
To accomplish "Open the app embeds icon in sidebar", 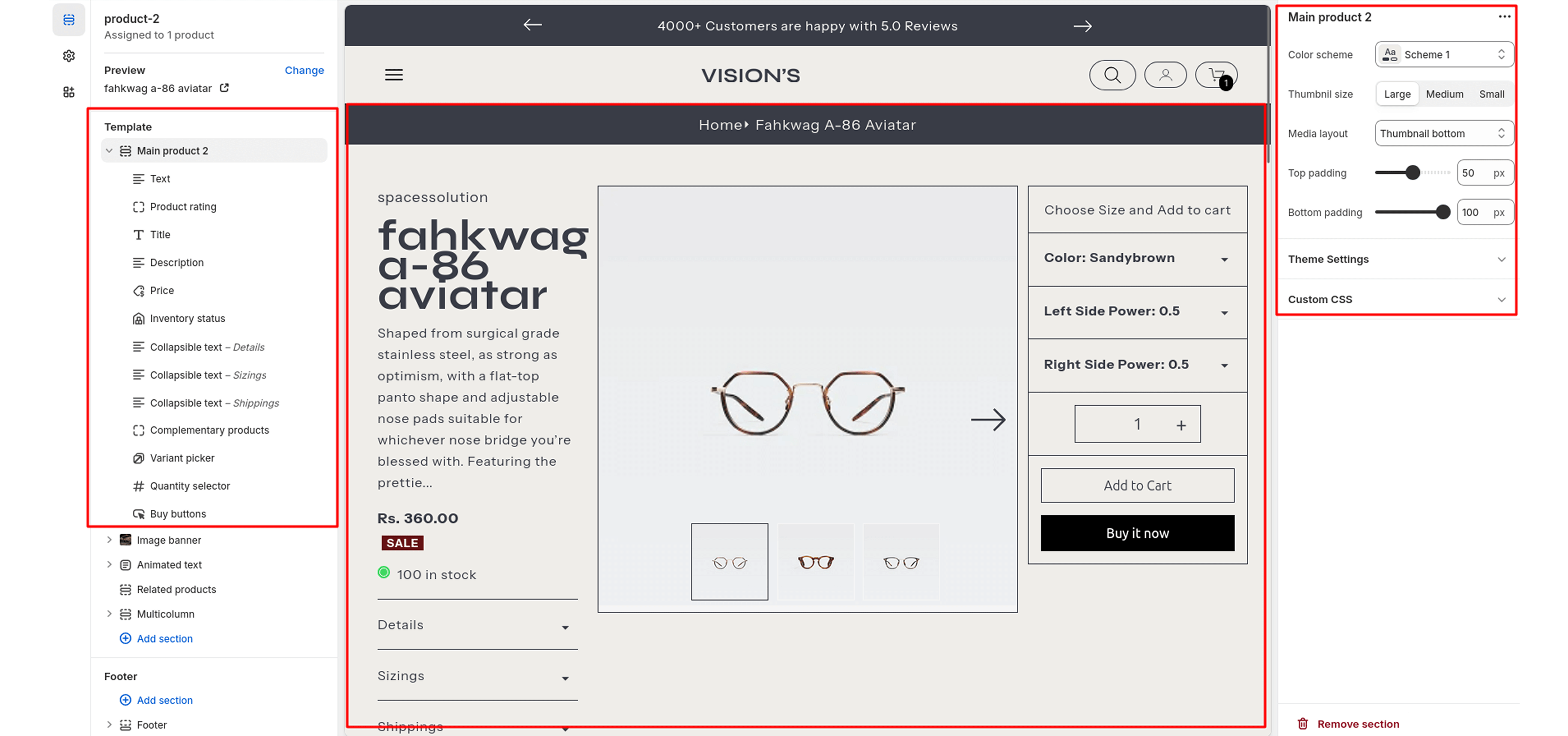I will tap(69, 92).
